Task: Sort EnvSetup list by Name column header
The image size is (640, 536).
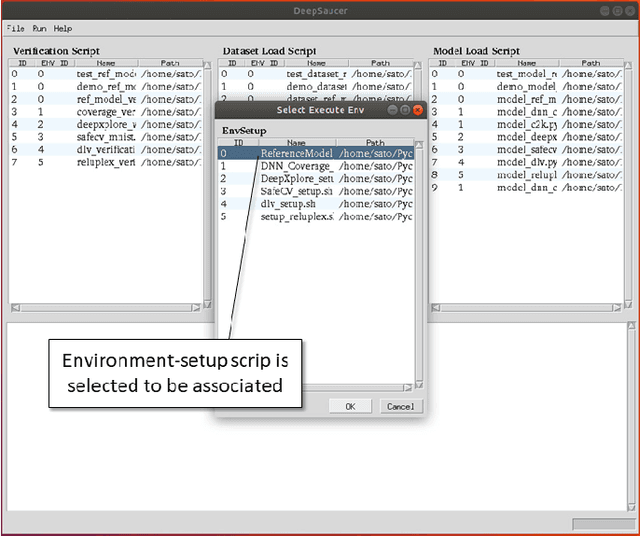Action: click(x=296, y=143)
